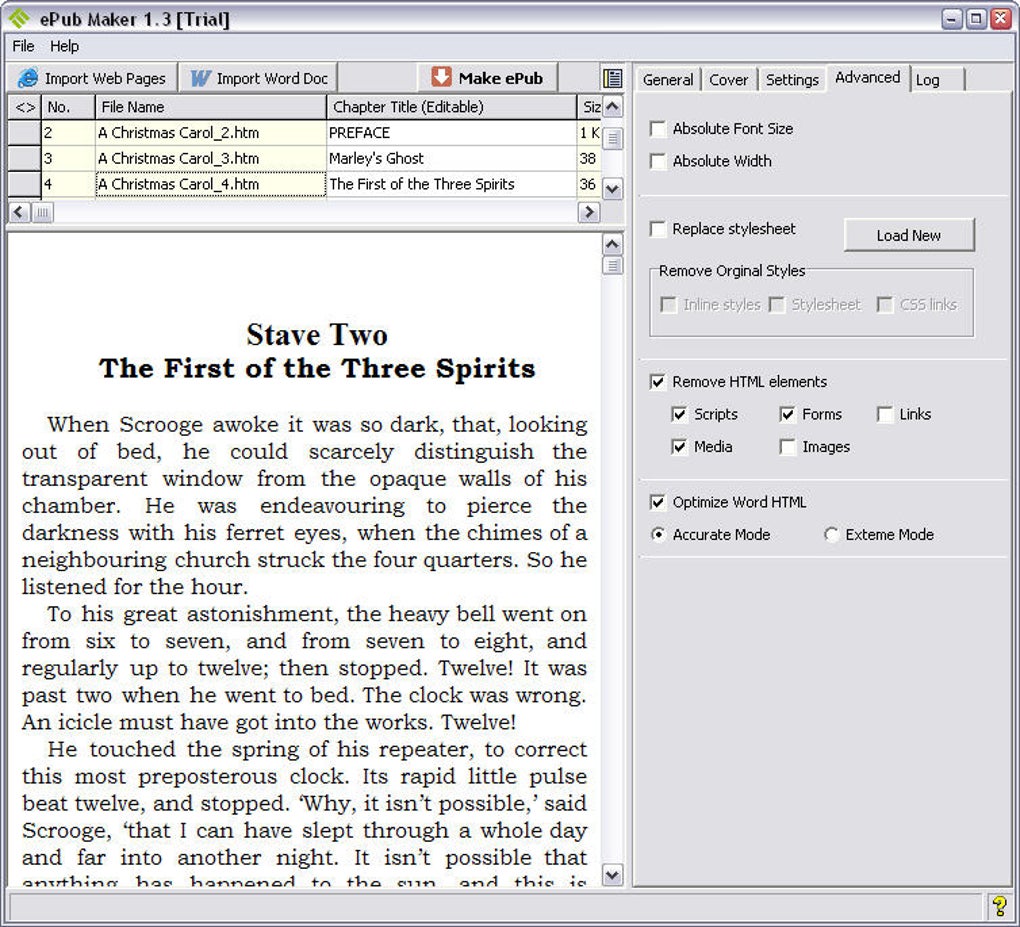Screen dimensions: 1020x927
Task: Select Exteme Mode radio button
Action: coord(831,535)
